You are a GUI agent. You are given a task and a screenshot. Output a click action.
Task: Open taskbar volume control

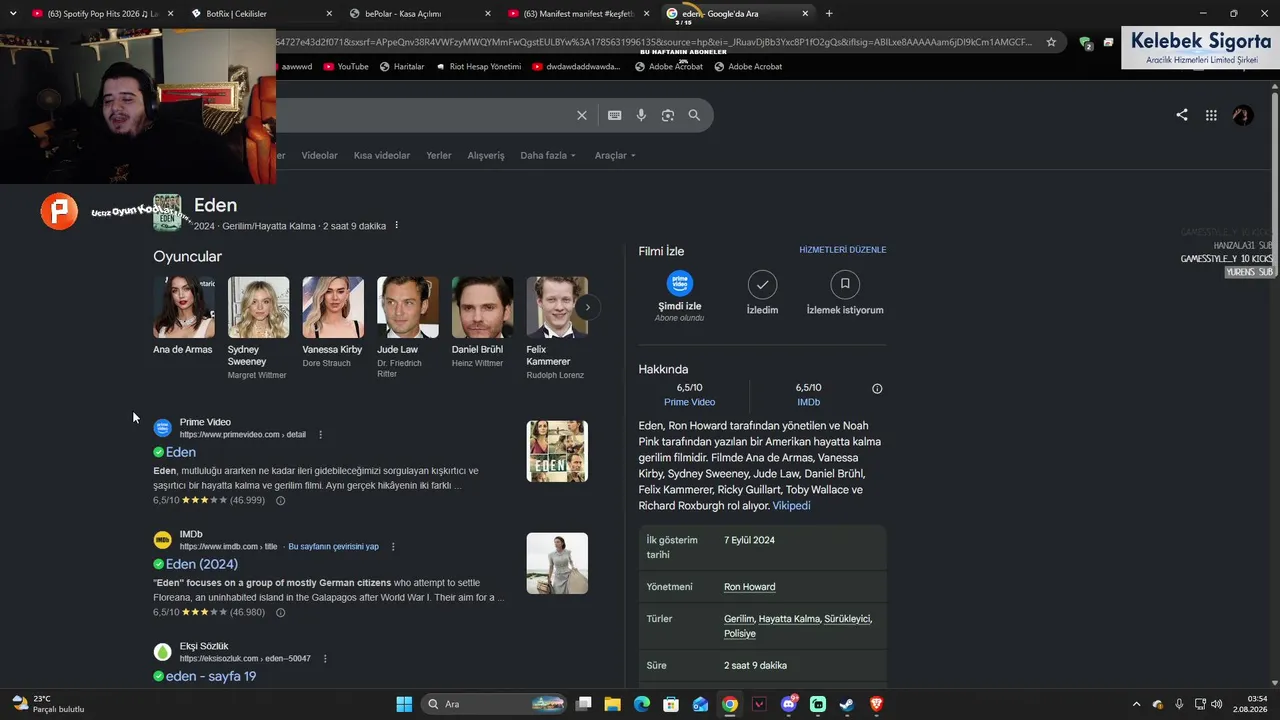pos(1217,704)
